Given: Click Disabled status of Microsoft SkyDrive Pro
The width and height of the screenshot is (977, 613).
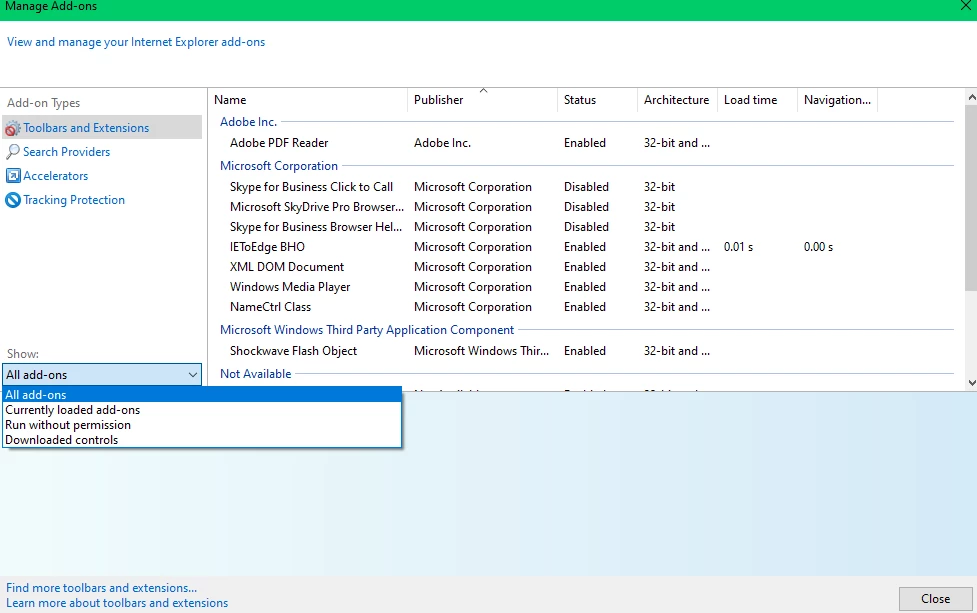Looking at the screenshot, I should pos(586,207).
